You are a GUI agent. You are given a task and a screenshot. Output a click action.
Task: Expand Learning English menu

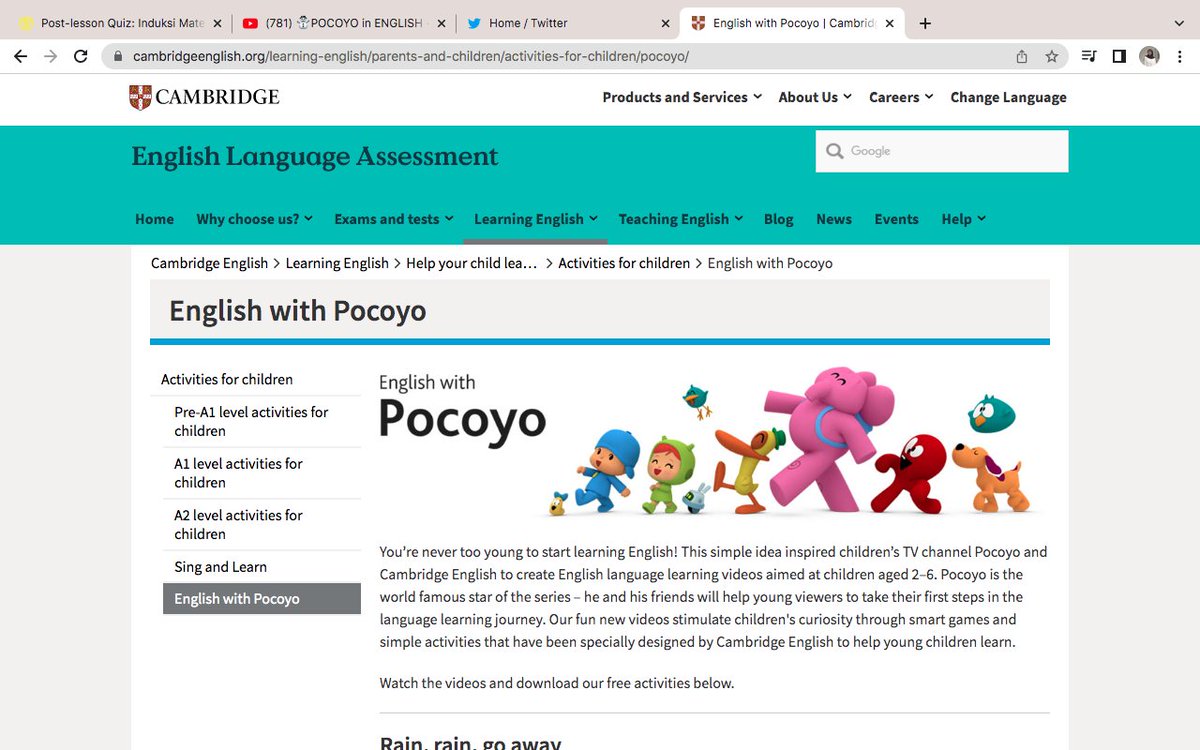click(536, 219)
